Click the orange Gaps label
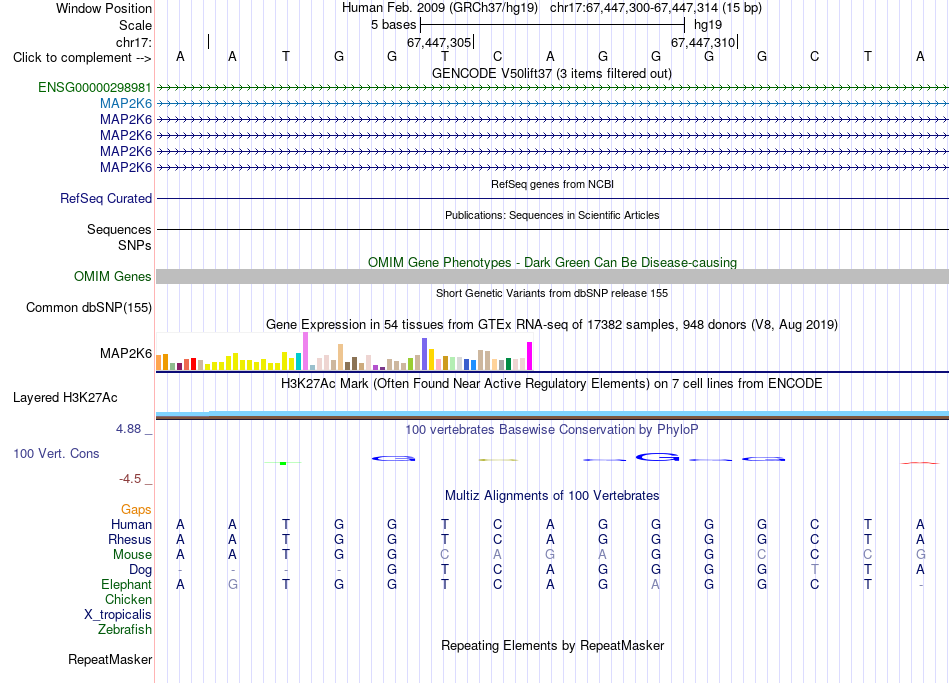Screen dimensions: 950x683 coord(136,510)
